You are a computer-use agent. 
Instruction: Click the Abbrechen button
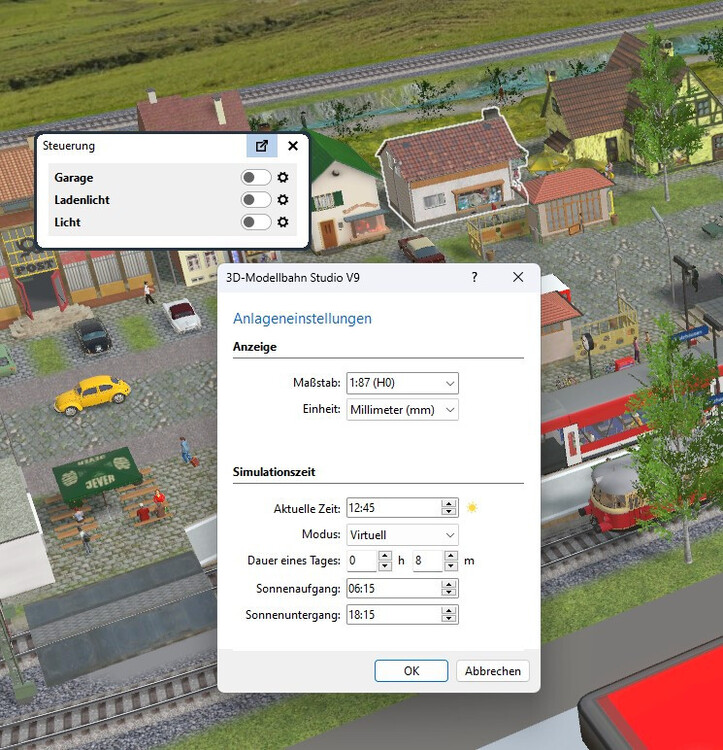pos(493,671)
